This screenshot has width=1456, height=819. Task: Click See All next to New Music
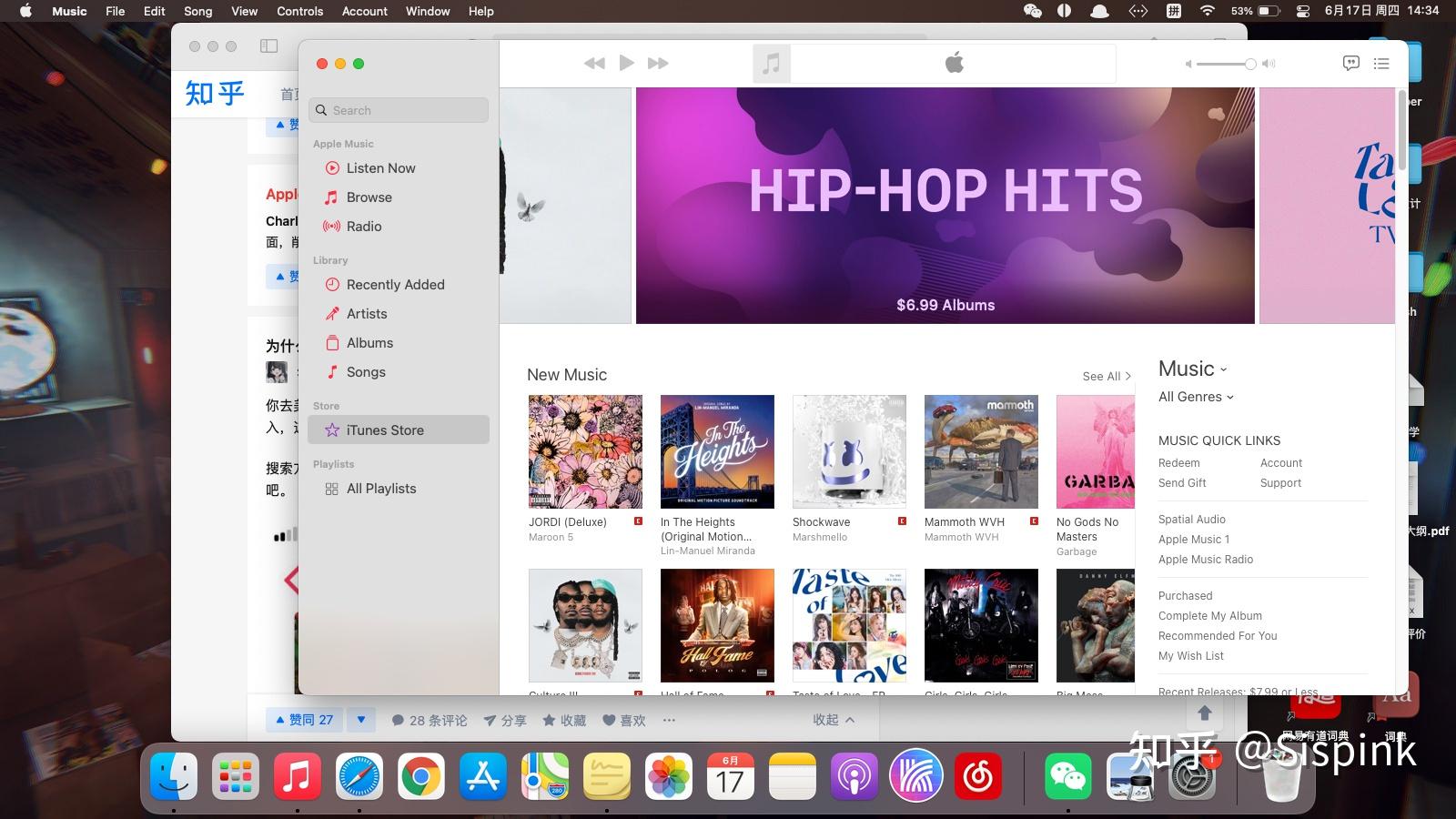[1103, 376]
